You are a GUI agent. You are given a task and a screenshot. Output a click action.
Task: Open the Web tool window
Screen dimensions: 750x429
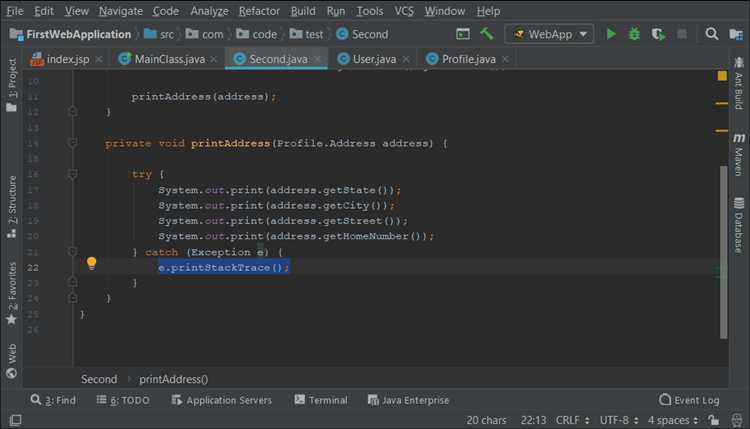11,361
